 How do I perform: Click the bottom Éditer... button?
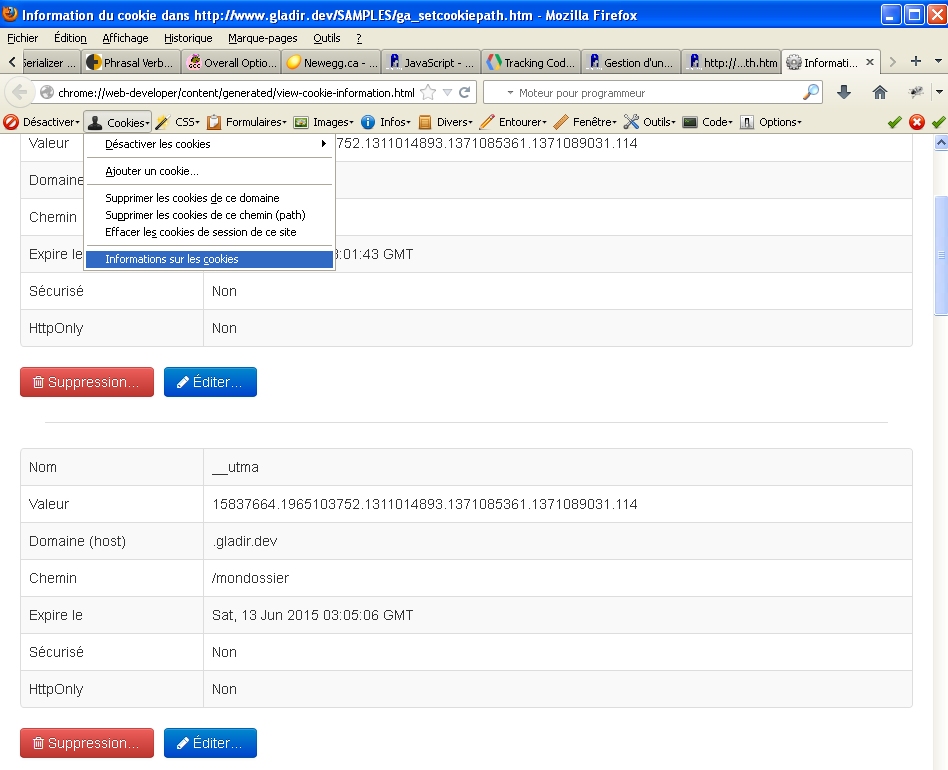point(210,743)
